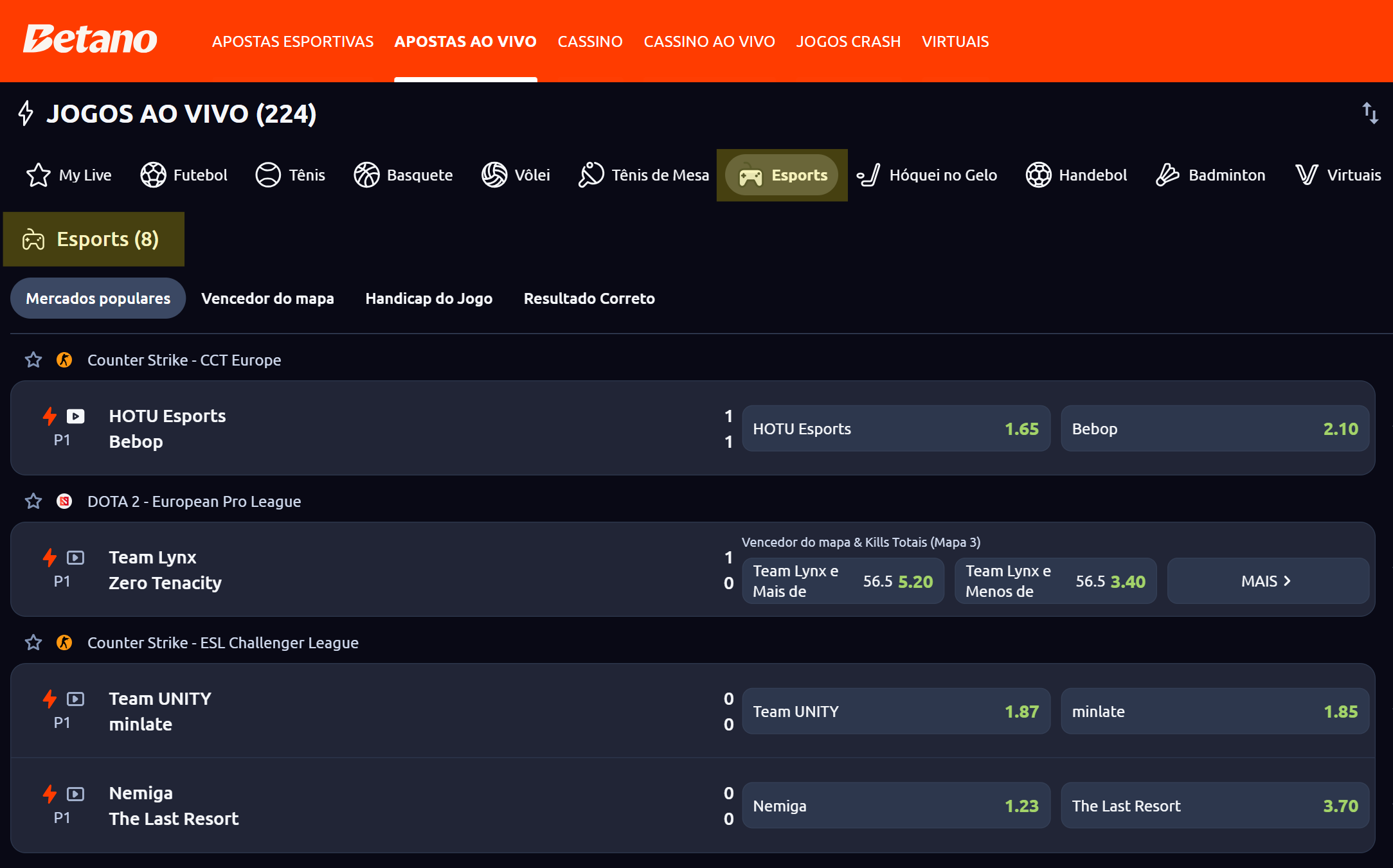Click Vencedor do mapa & Kills Totais label
The image size is (1393, 868).
pyautogui.click(x=861, y=542)
